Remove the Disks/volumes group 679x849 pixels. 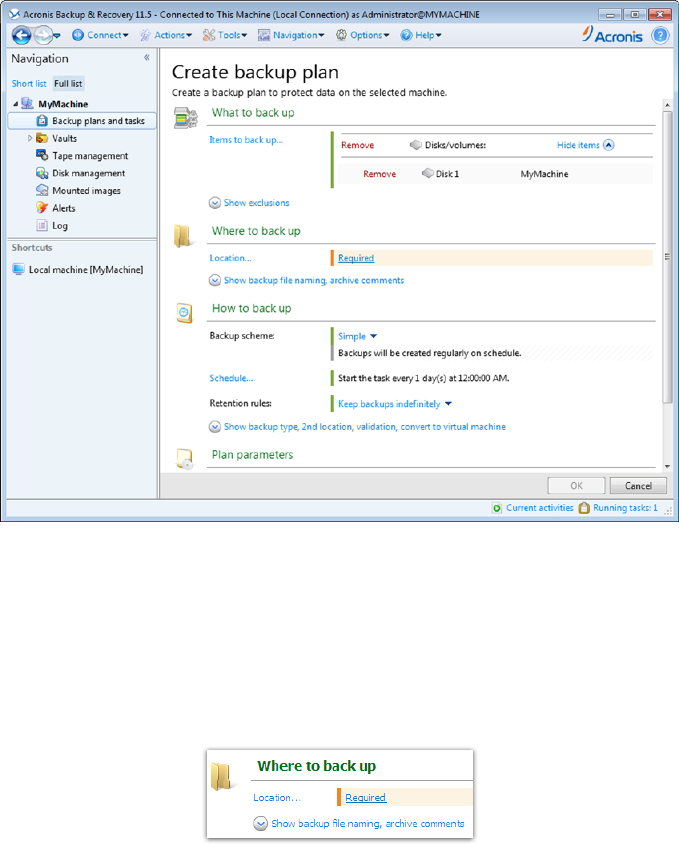click(357, 145)
